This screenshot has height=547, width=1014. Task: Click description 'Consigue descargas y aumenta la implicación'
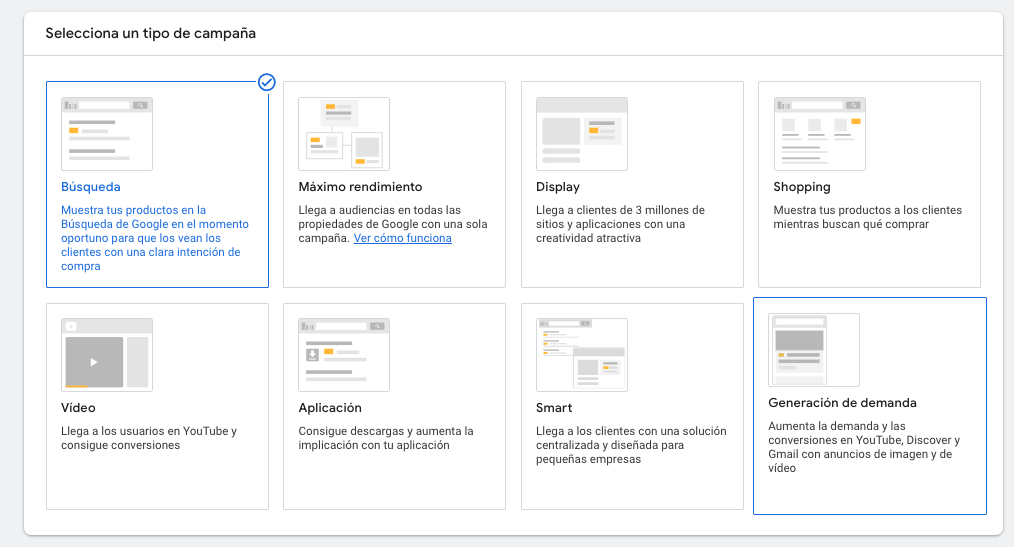tap(386, 438)
